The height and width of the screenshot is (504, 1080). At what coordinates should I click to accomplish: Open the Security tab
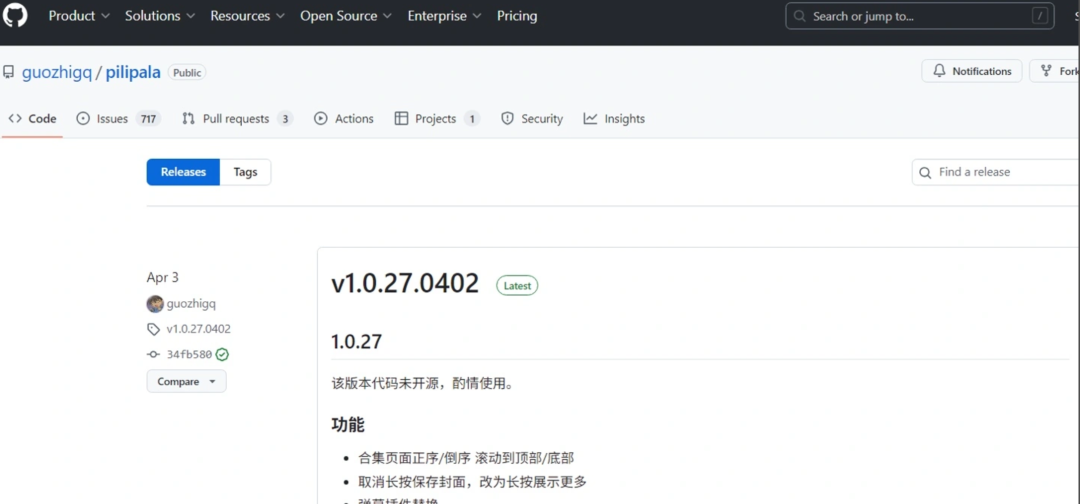point(532,118)
